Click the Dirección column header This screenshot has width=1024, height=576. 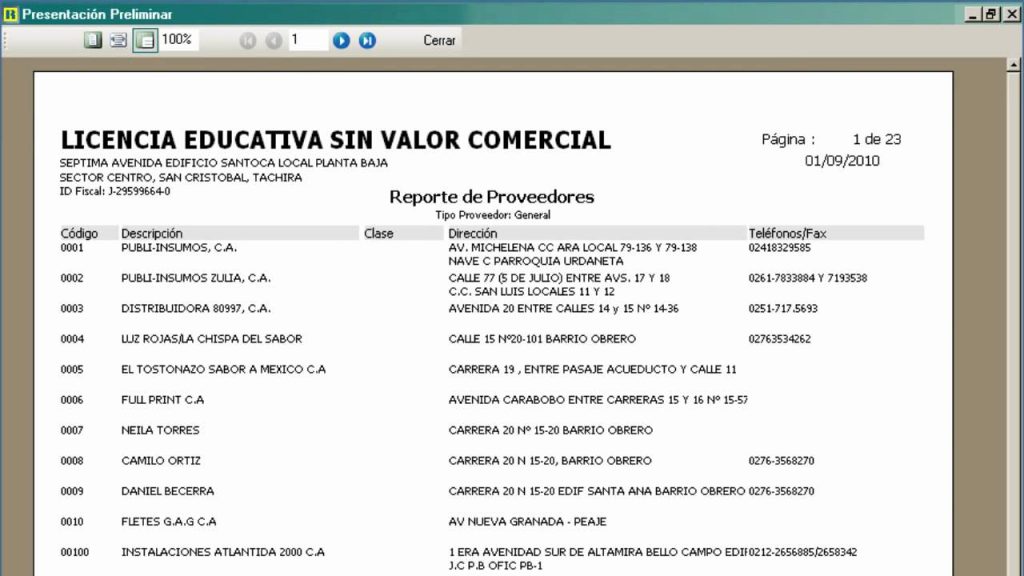[473, 233]
